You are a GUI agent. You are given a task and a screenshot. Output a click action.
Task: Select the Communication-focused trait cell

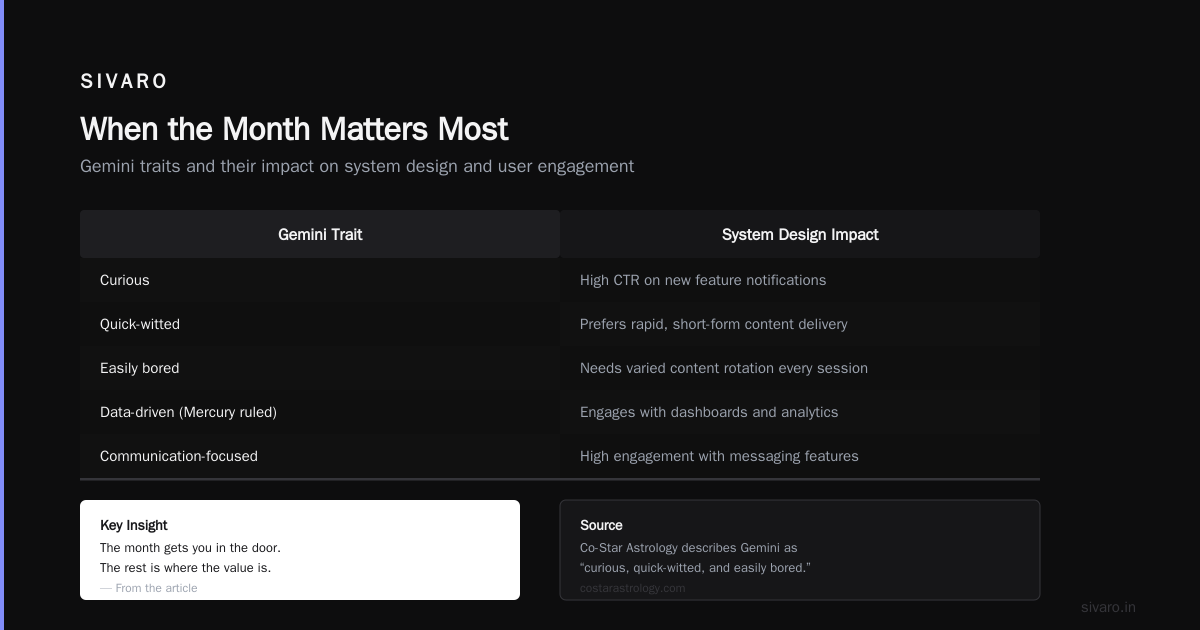pos(320,456)
